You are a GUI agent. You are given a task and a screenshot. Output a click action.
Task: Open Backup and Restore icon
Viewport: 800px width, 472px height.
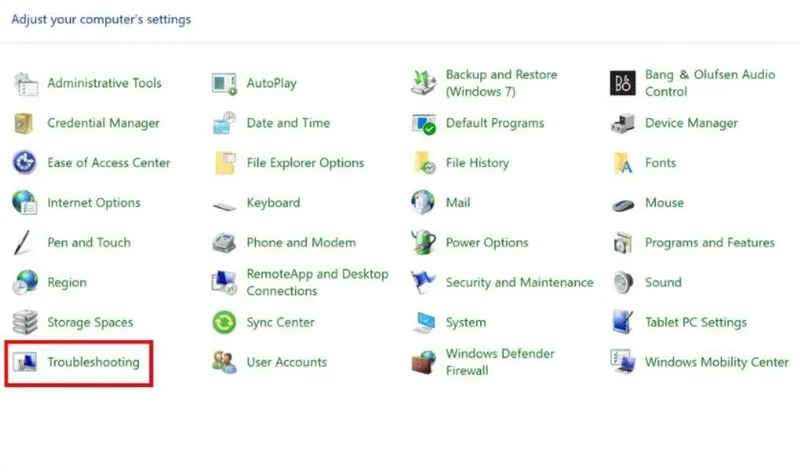(423, 83)
